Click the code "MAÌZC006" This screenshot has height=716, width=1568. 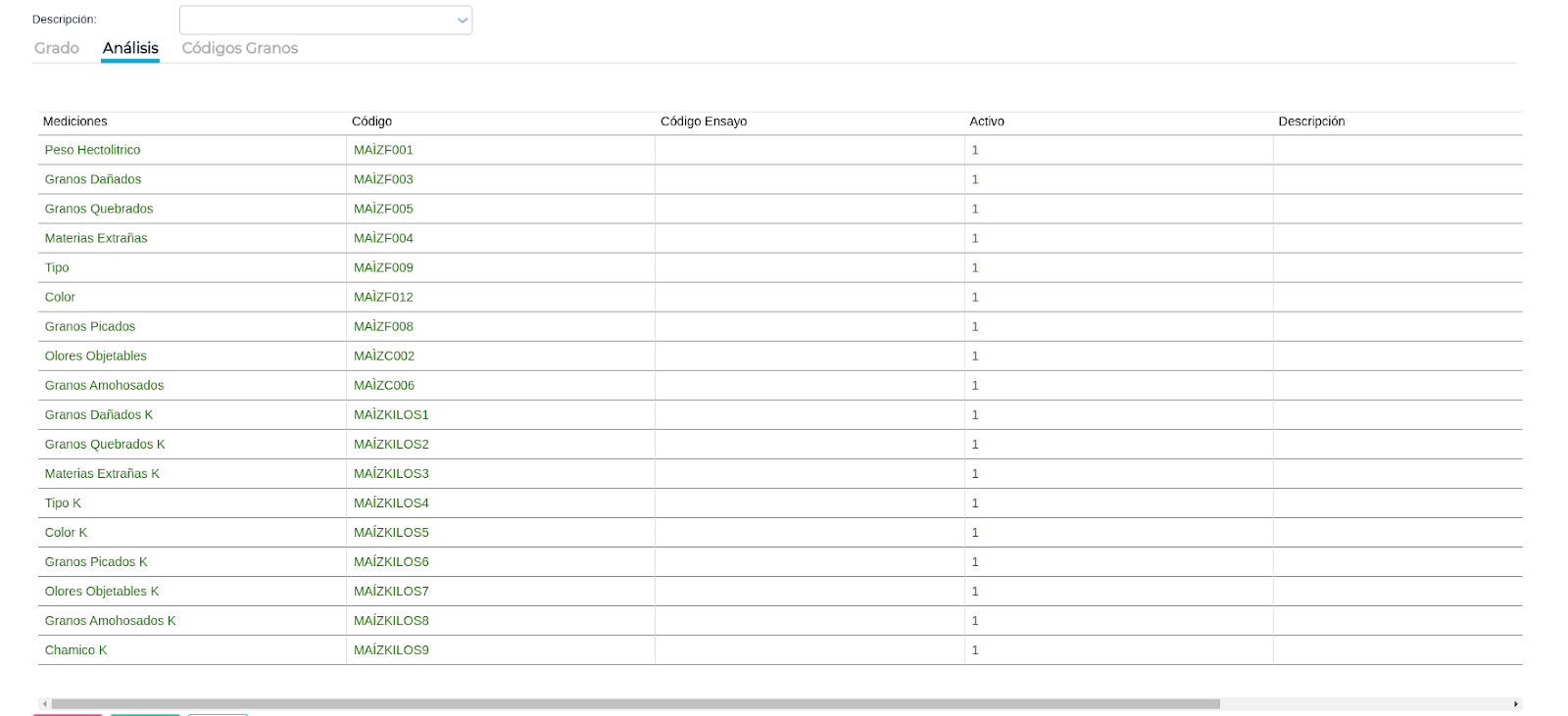tap(384, 385)
